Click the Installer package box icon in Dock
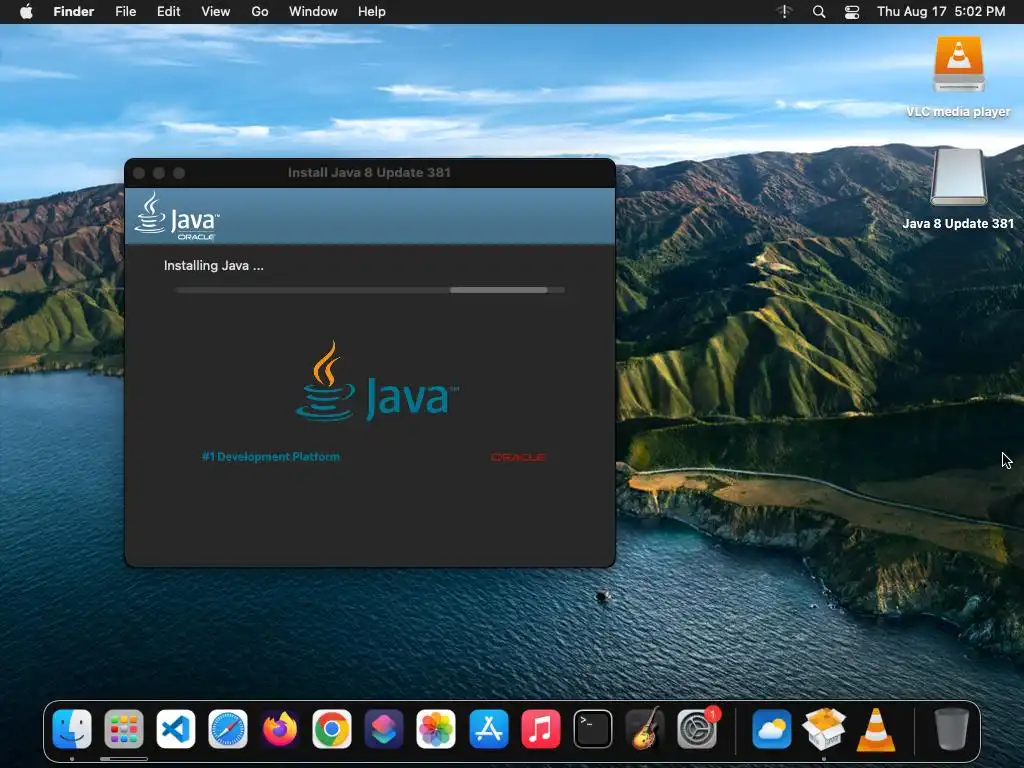Viewport: 1024px width, 768px height. (824, 729)
